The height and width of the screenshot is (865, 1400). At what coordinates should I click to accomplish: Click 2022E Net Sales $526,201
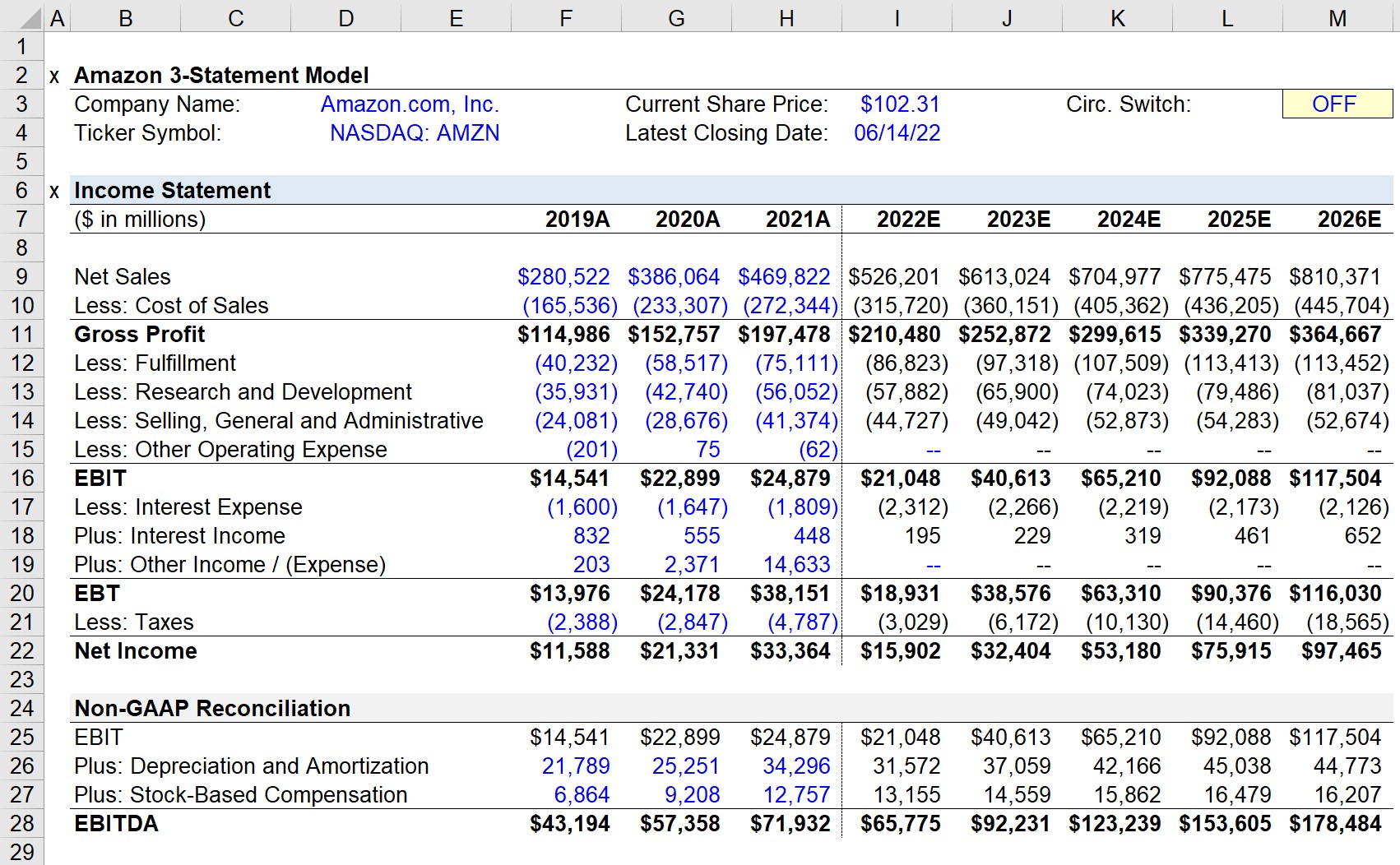coord(894,277)
